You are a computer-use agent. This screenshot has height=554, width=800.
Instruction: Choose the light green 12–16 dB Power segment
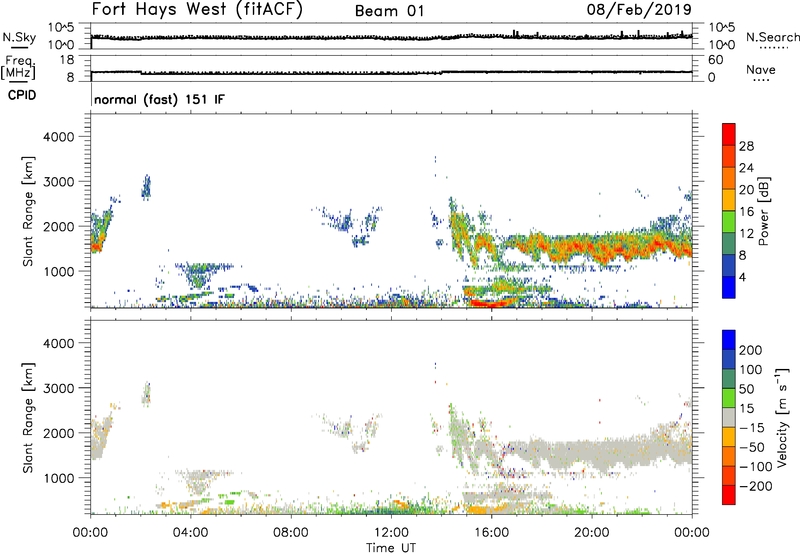729,222
